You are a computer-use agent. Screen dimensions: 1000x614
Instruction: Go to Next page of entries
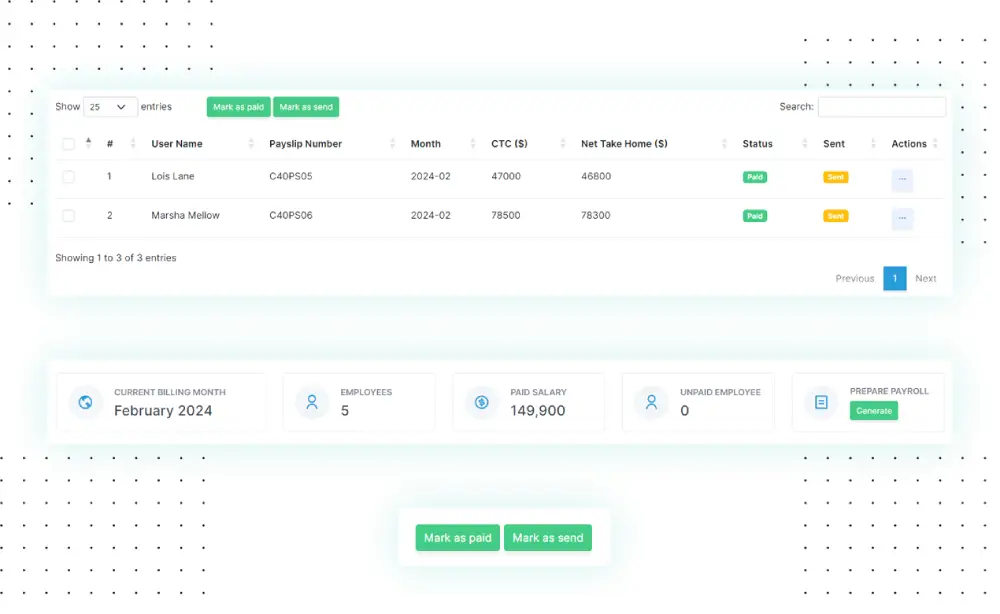click(x=926, y=278)
